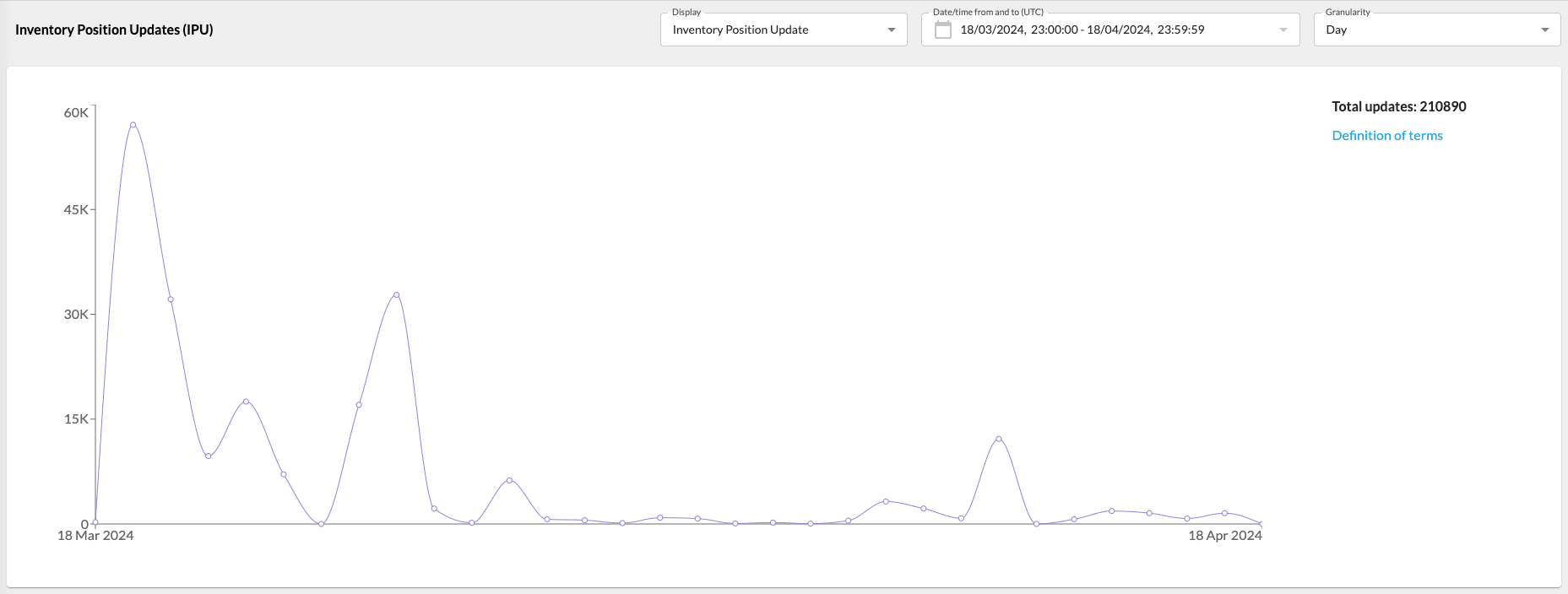Click the April spike point near 12K
The width and height of the screenshot is (1568, 594).
[998, 439]
